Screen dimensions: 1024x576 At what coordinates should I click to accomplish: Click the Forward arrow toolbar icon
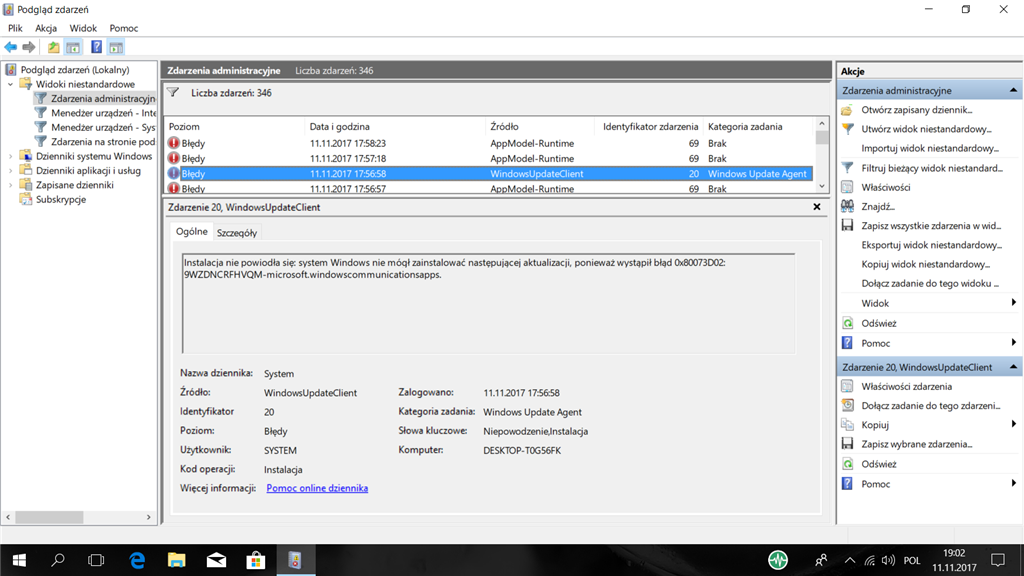[29, 47]
